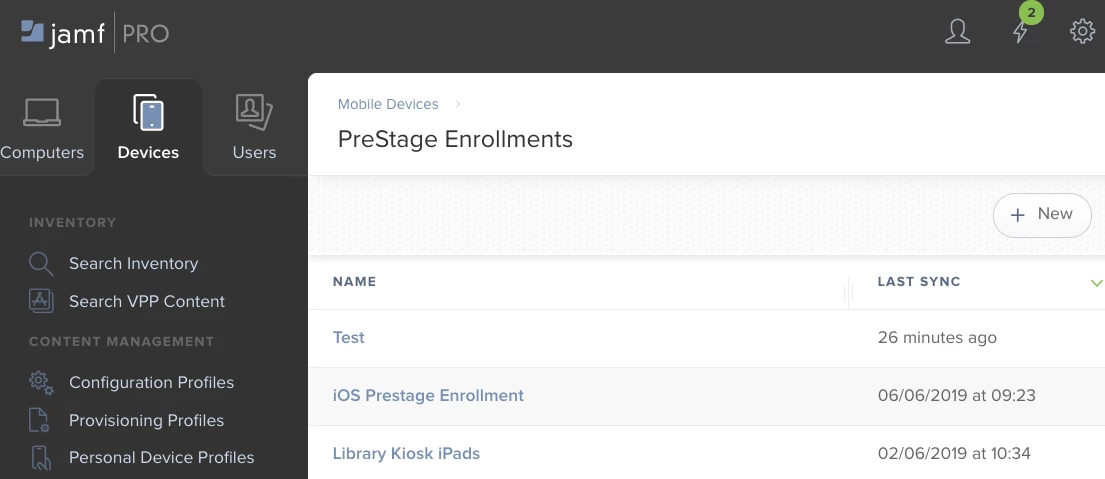The width and height of the screenshot is (1105, 479).
Task: Click the Search VPP Content icon
Action: [x=41, y=301]
